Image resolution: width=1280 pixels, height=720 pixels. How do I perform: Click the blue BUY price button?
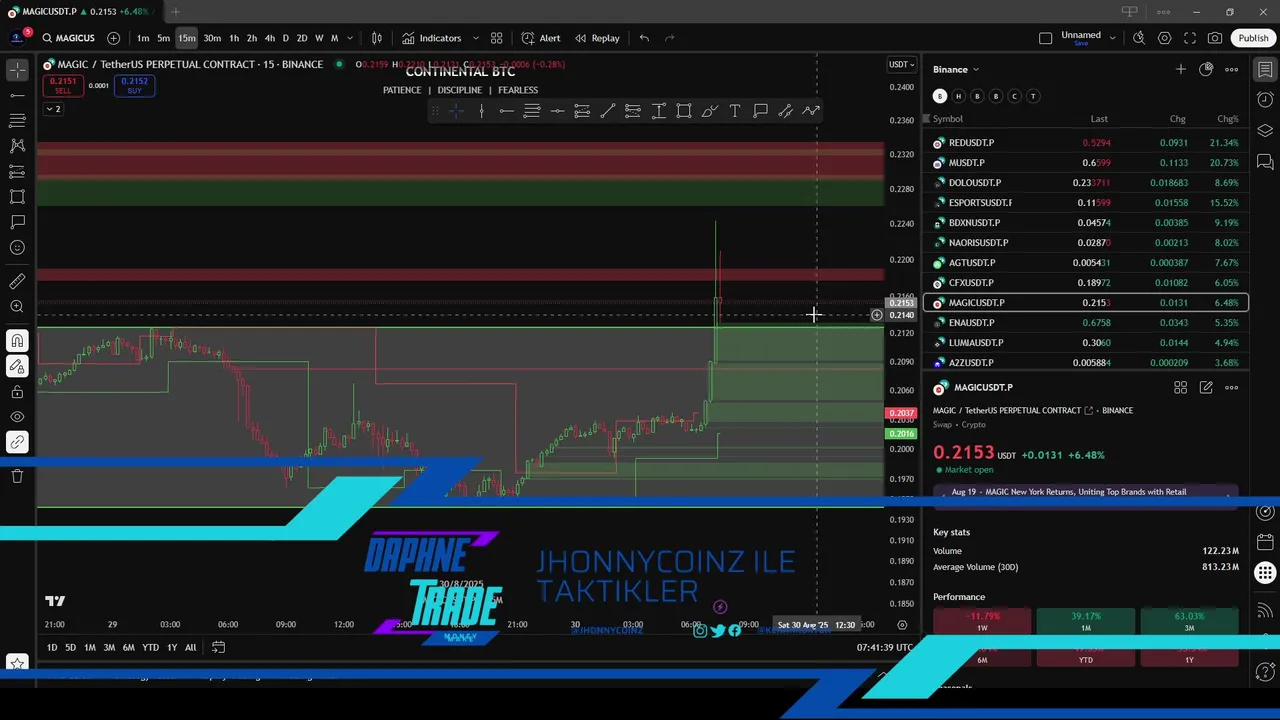pyautogui.click(x=134, y=85)
